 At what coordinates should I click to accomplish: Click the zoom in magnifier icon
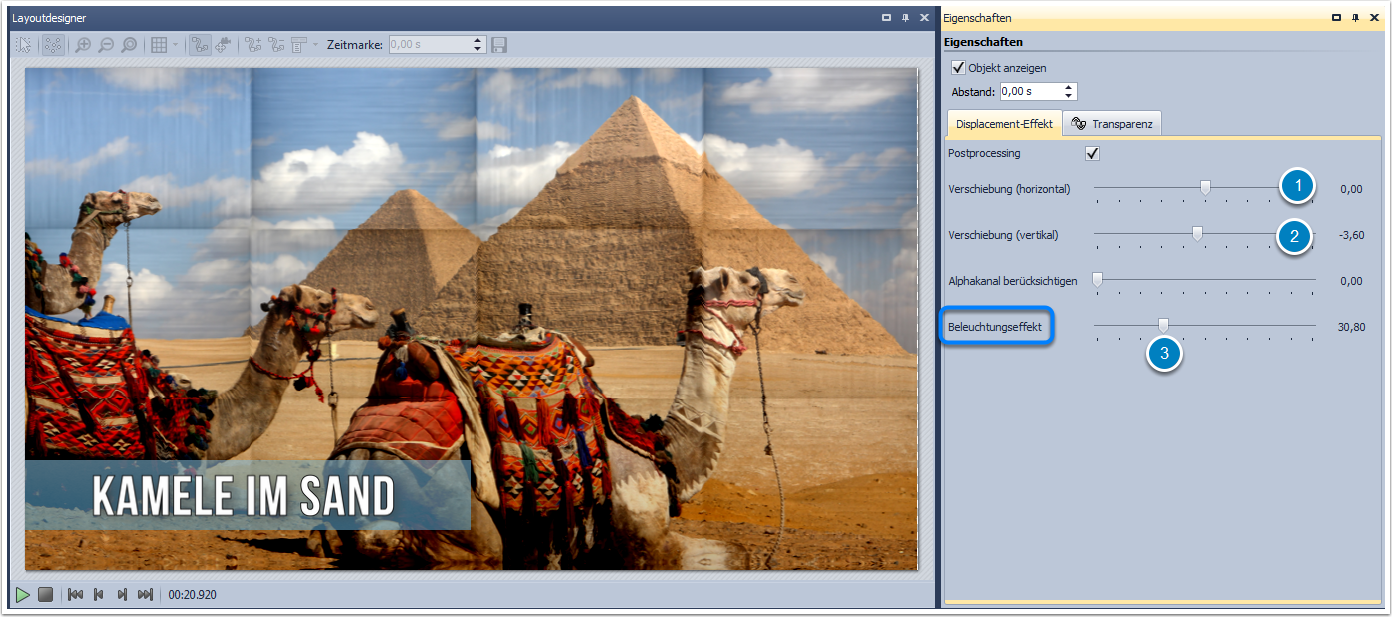[x=83, y=45]
